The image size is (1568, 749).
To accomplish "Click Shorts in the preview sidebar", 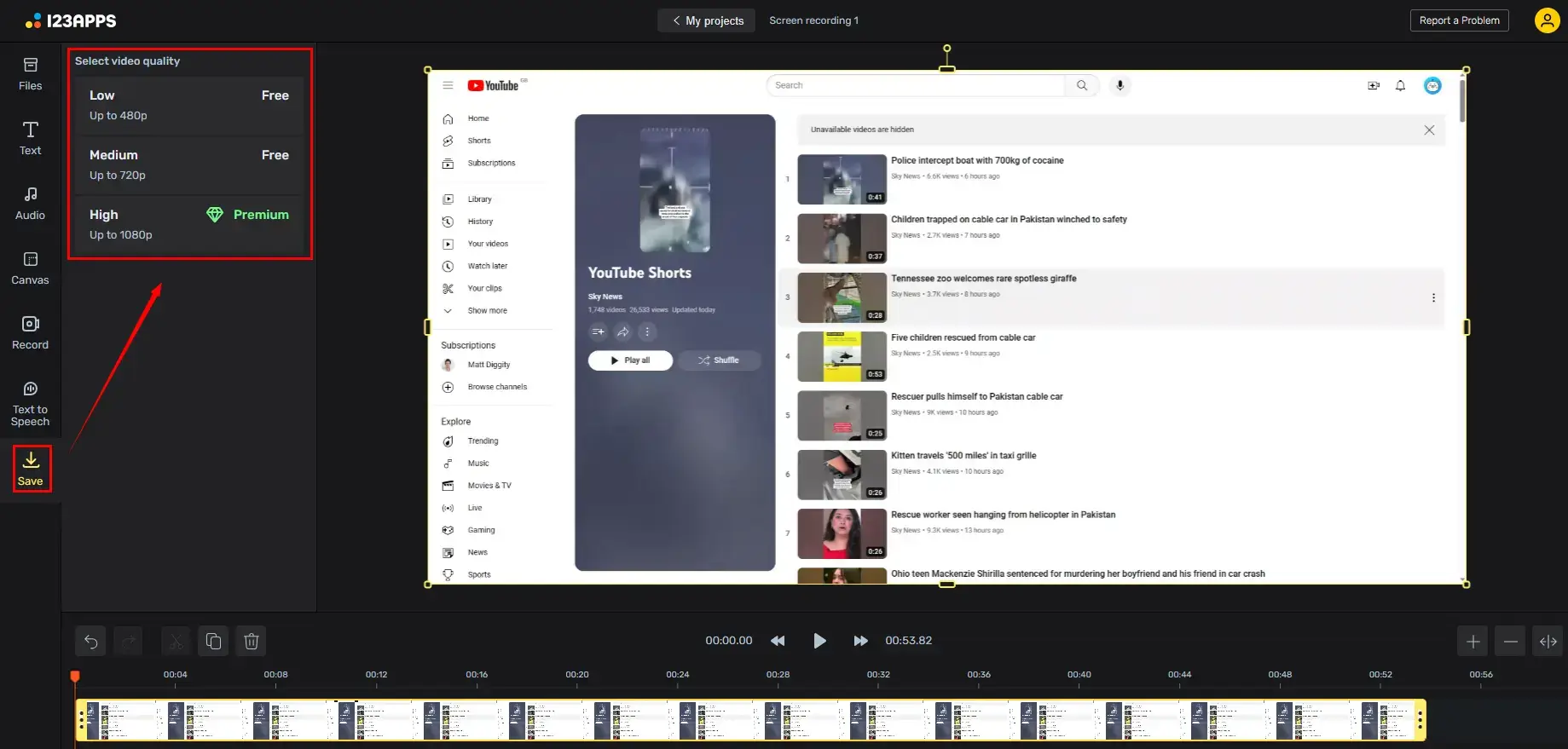I will [479, 141].
